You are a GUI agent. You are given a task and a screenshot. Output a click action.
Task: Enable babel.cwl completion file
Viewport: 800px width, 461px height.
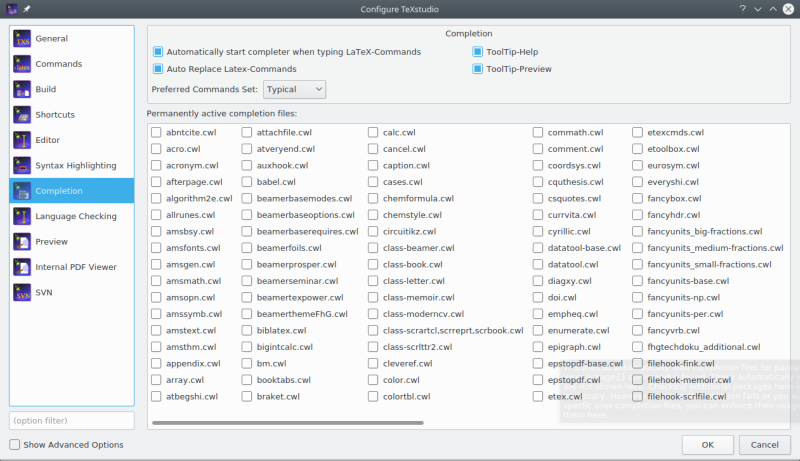[247, 182]
